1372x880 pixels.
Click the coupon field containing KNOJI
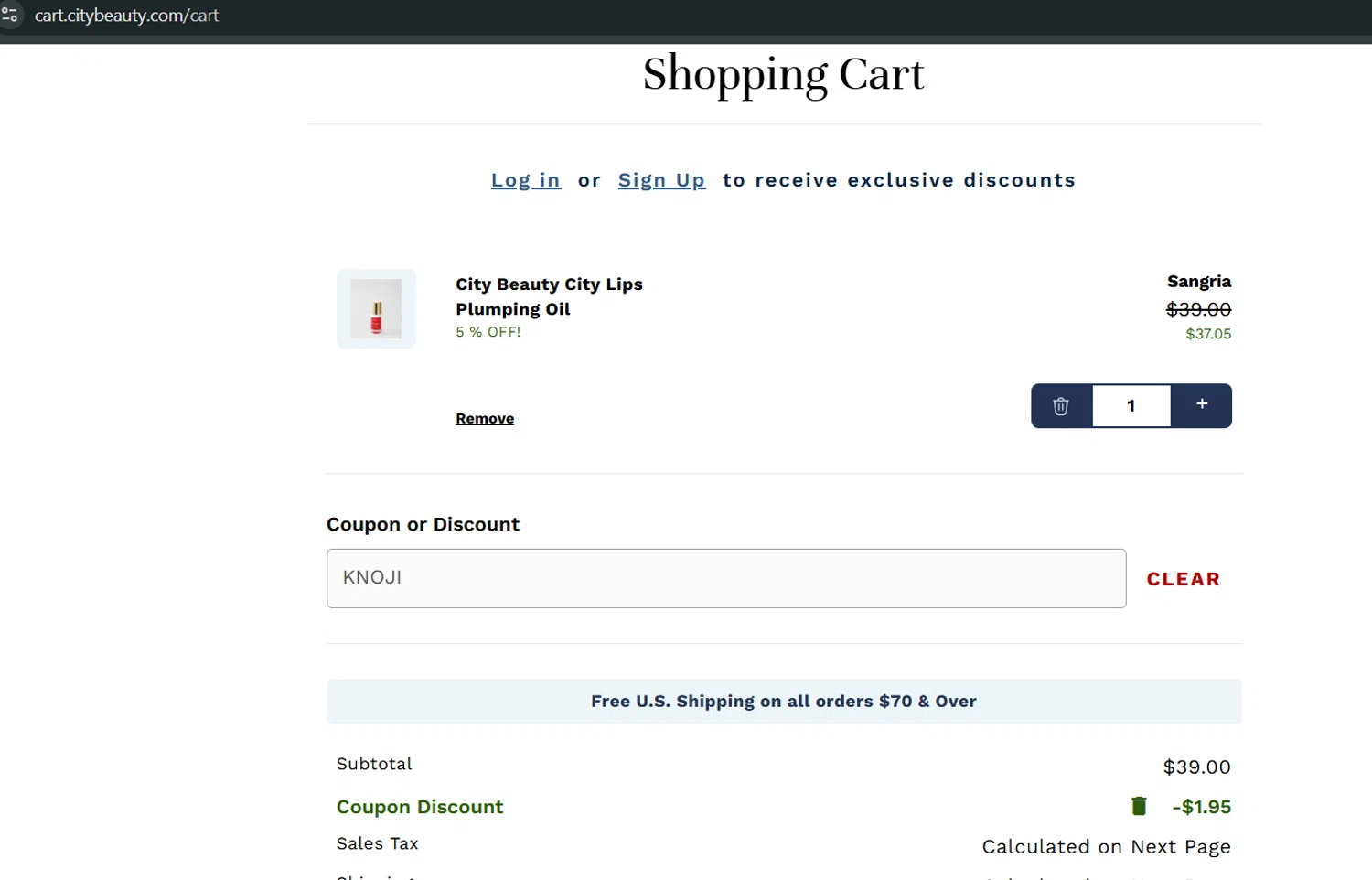(725, 578)
